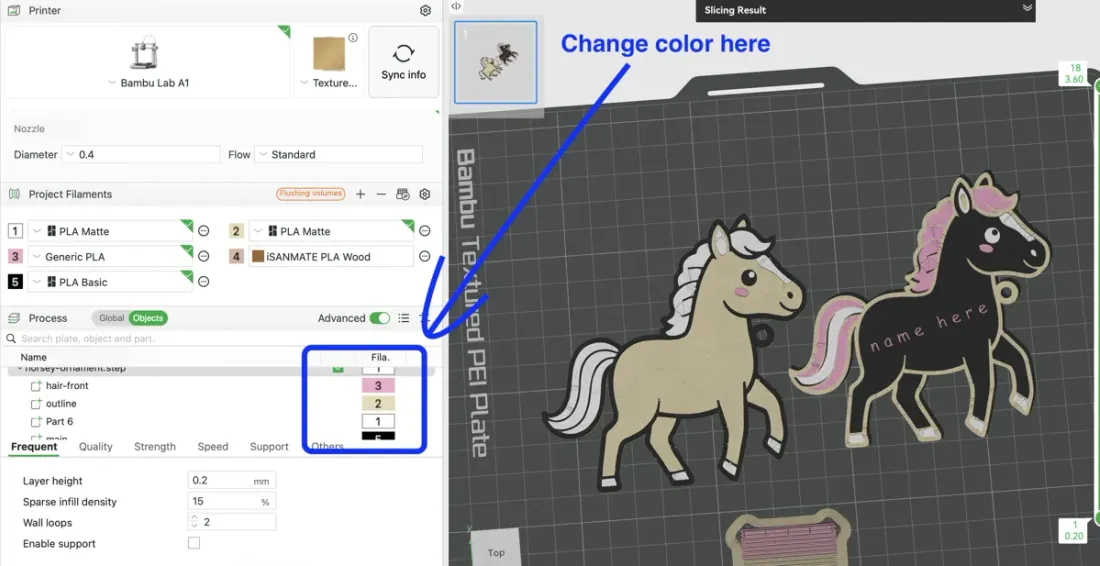Image resolution: width=1100 pixels, height=566 pixels.
Task: Open printer settings gear icon
Action: pyautogui.click(x=425, y=11)
